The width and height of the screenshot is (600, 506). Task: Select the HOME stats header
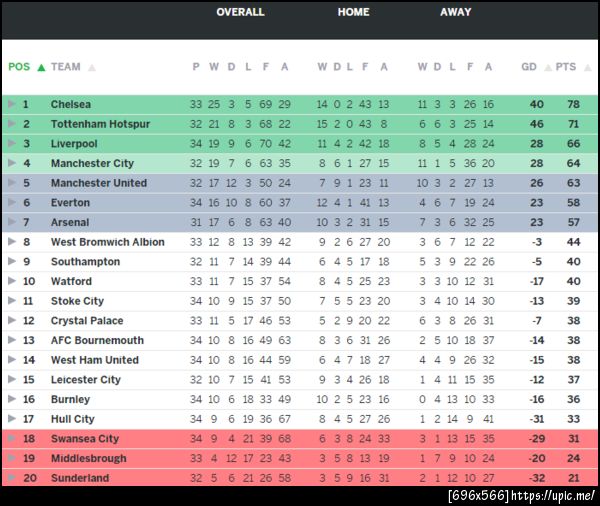click(x=353, y=12)
